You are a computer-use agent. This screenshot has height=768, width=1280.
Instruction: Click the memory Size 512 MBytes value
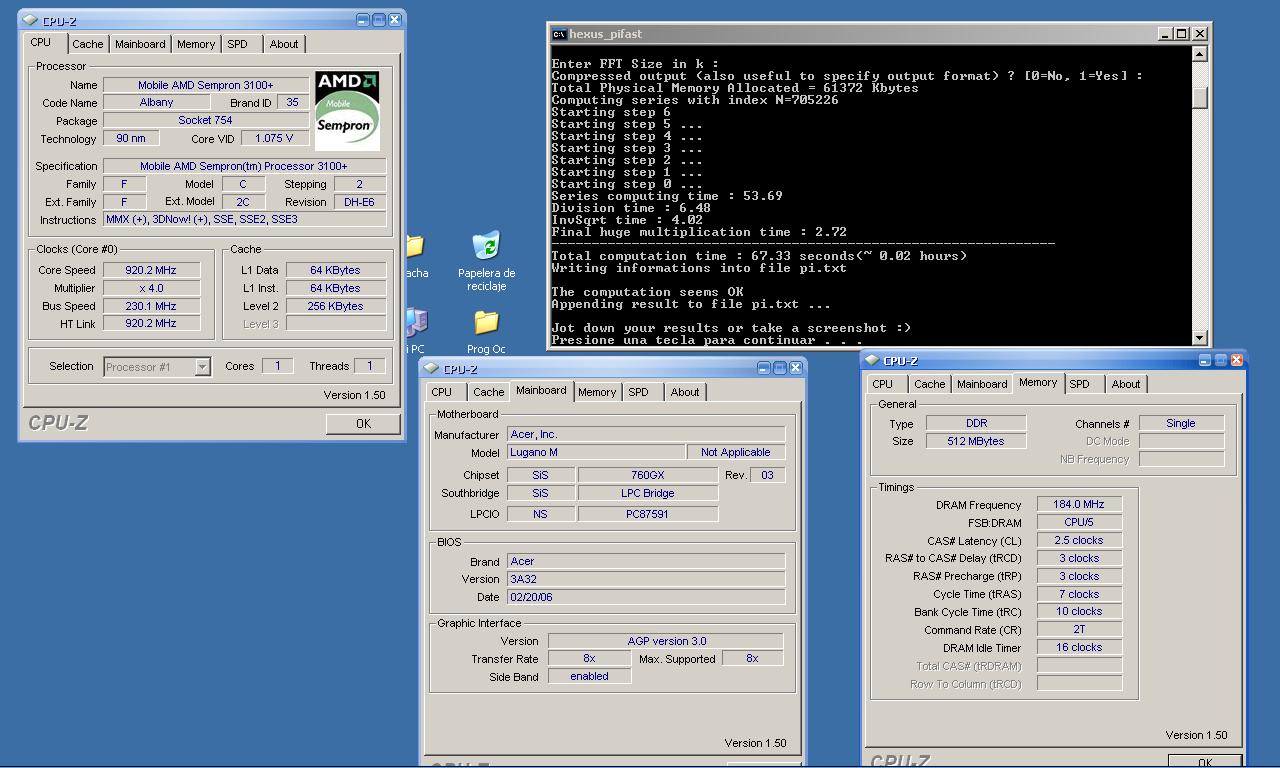pos(976,441)
